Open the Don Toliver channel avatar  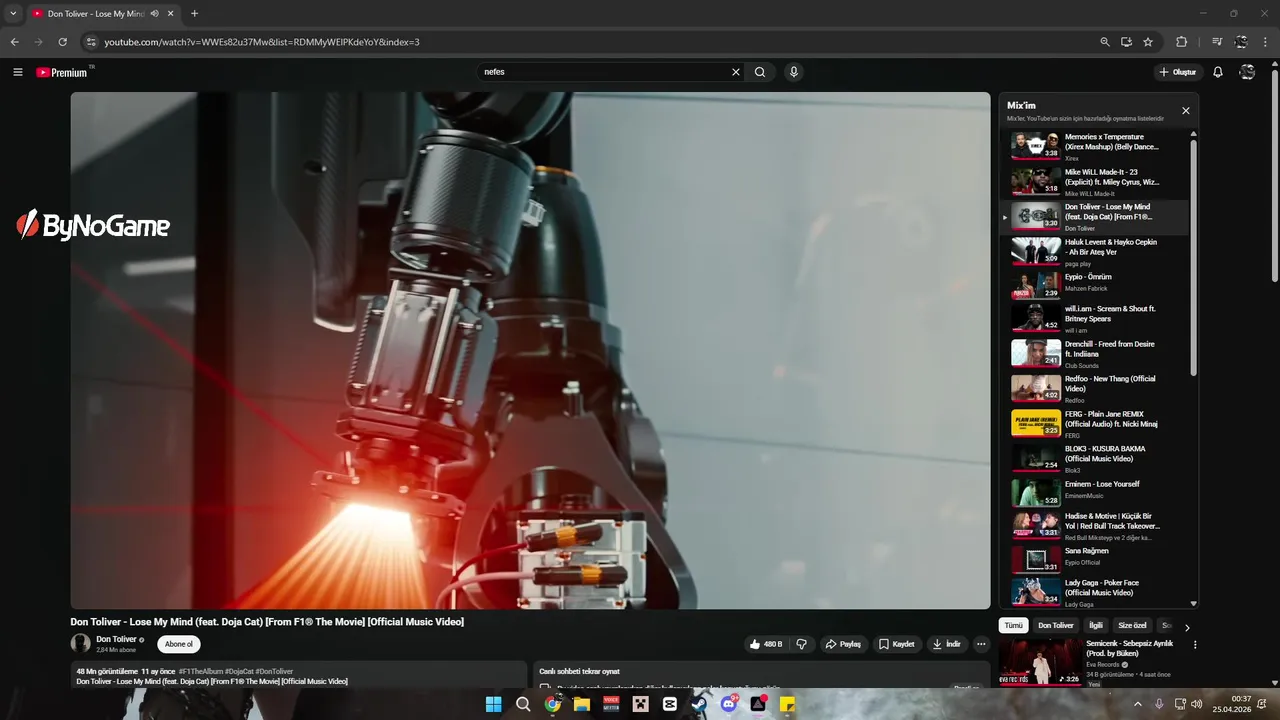tap(80, 644)
